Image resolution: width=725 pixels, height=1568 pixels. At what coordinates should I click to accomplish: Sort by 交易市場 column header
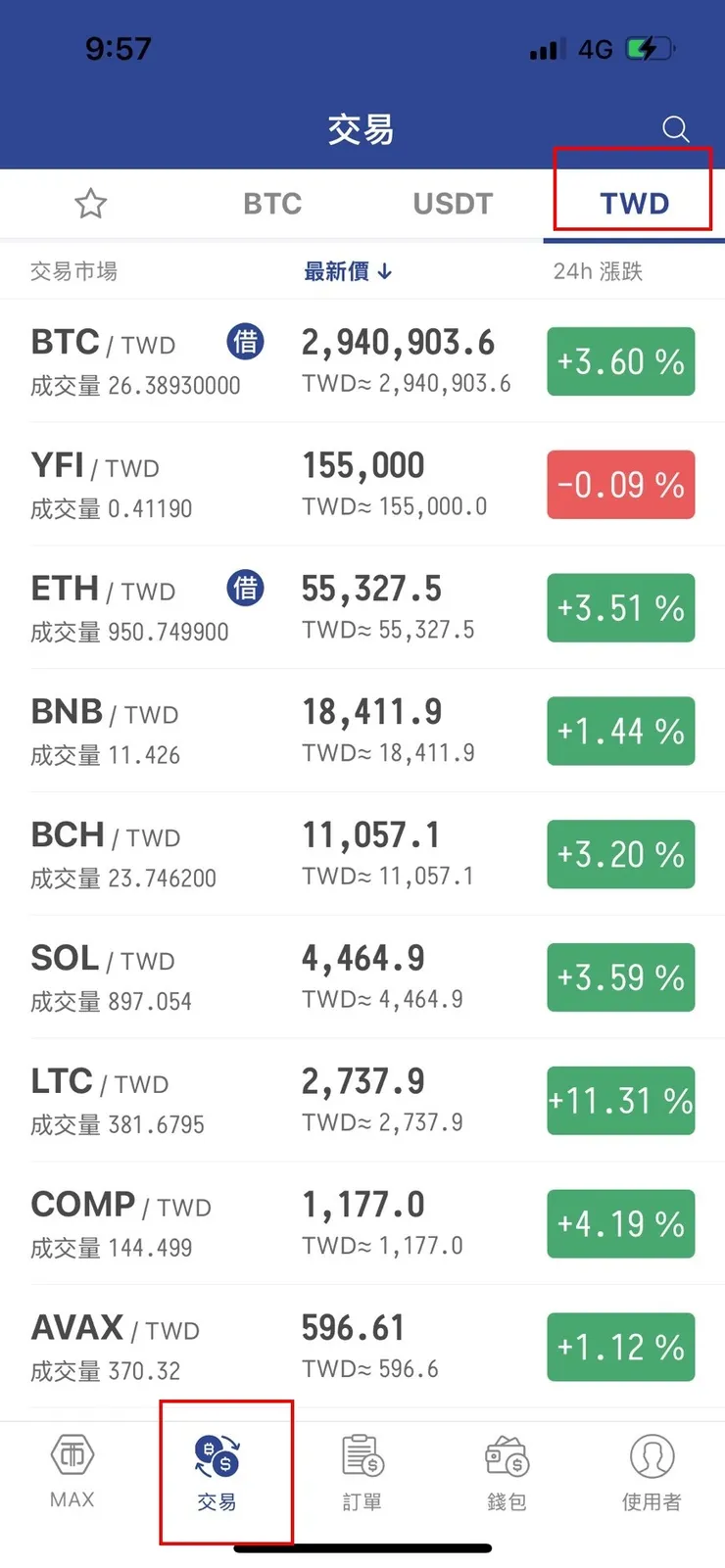[73, 271]
